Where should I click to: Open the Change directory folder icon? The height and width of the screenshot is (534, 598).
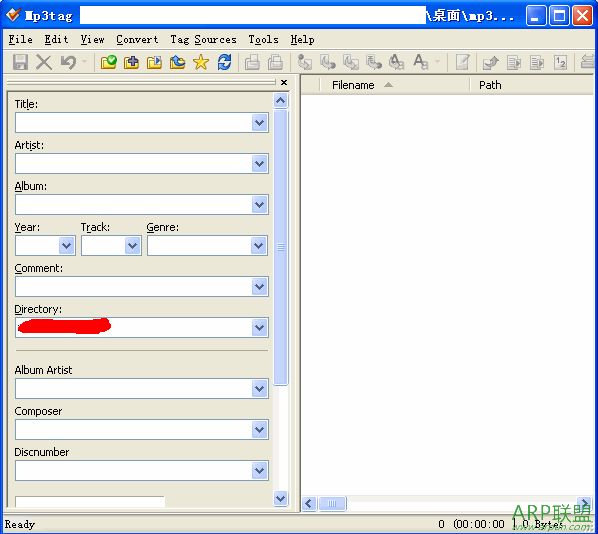click(108, 62)
